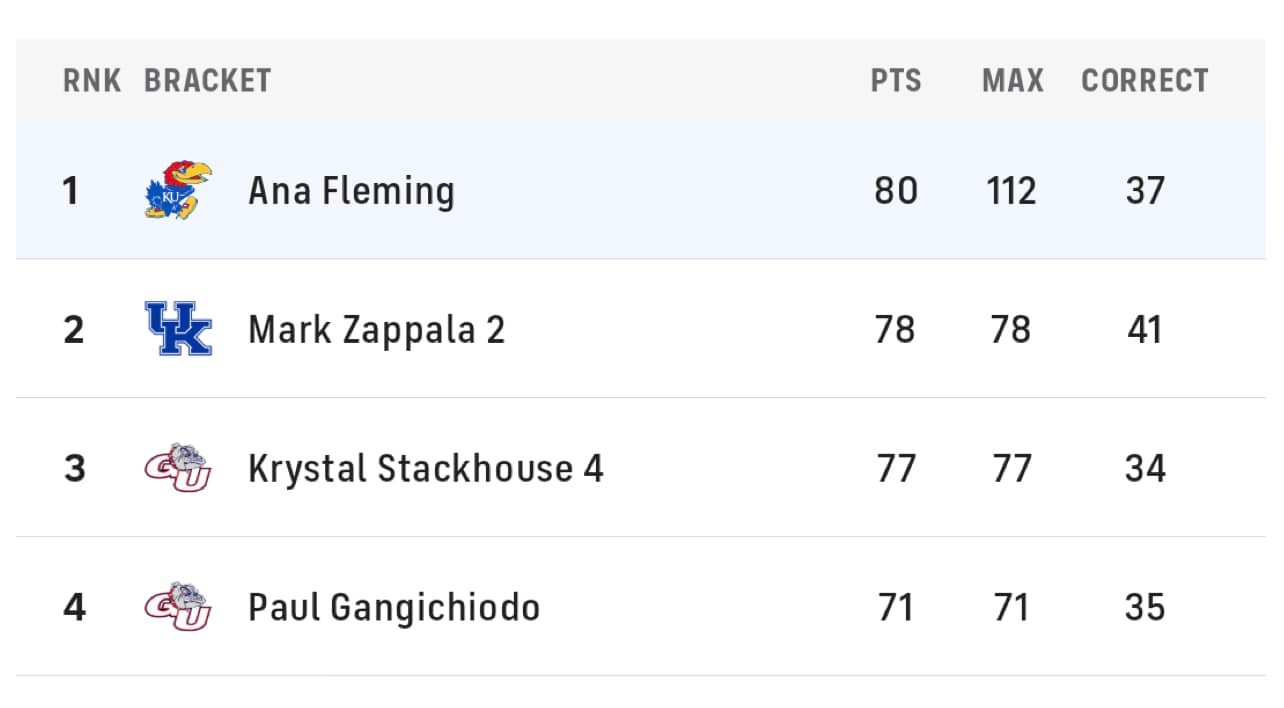The width and height of the screenshot is (1284, 708).
Task: Click Gonzaga logo beside Krystal Stackhouse 4
Action: 178,468
